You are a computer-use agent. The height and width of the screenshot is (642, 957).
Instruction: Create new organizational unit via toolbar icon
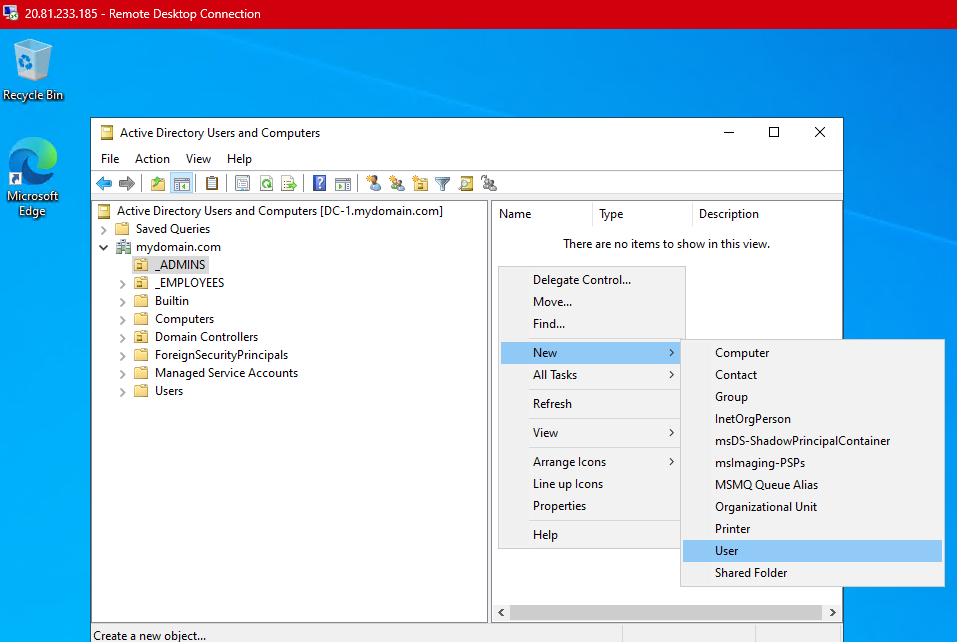click(x=420, y=183)
